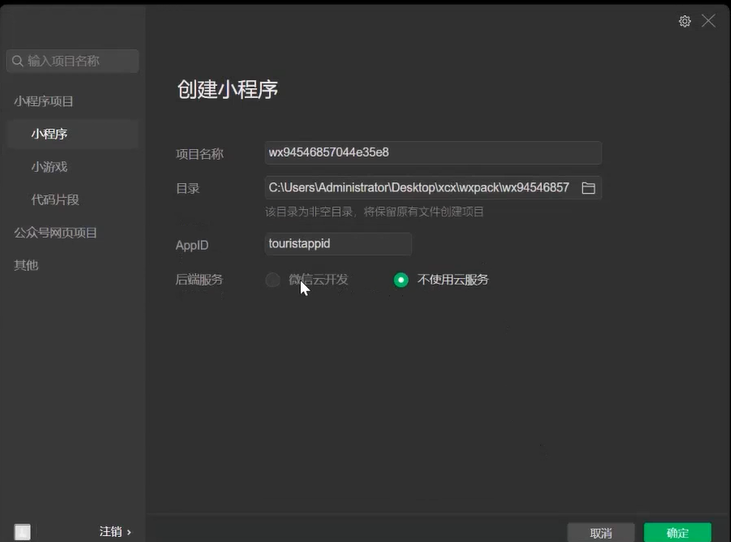Click the 该目录为非空目录 hint text
This screenshot has height=542, width=731.
point(374,212)
